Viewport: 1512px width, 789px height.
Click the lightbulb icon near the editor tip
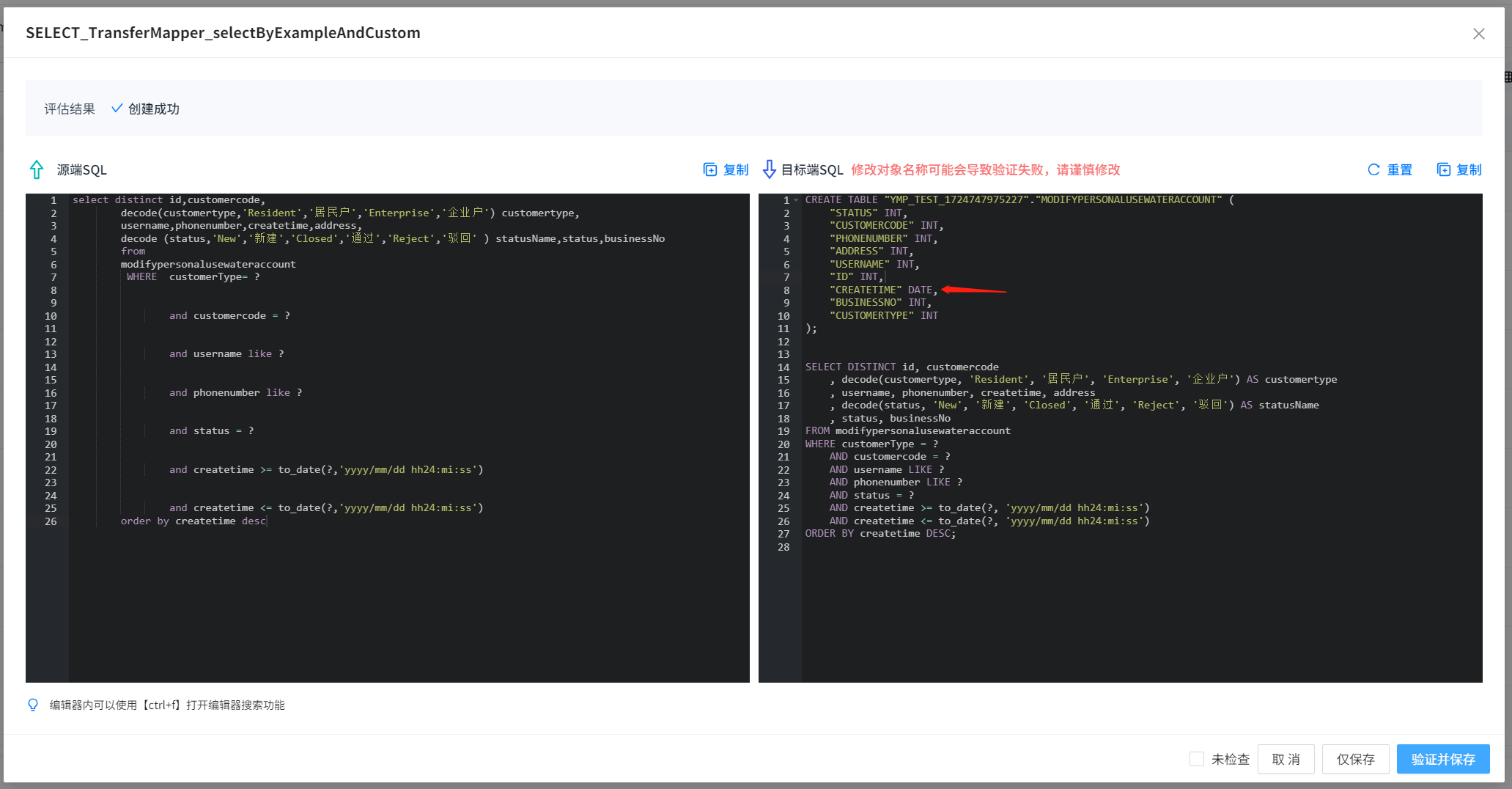click(x=33, y=705)
